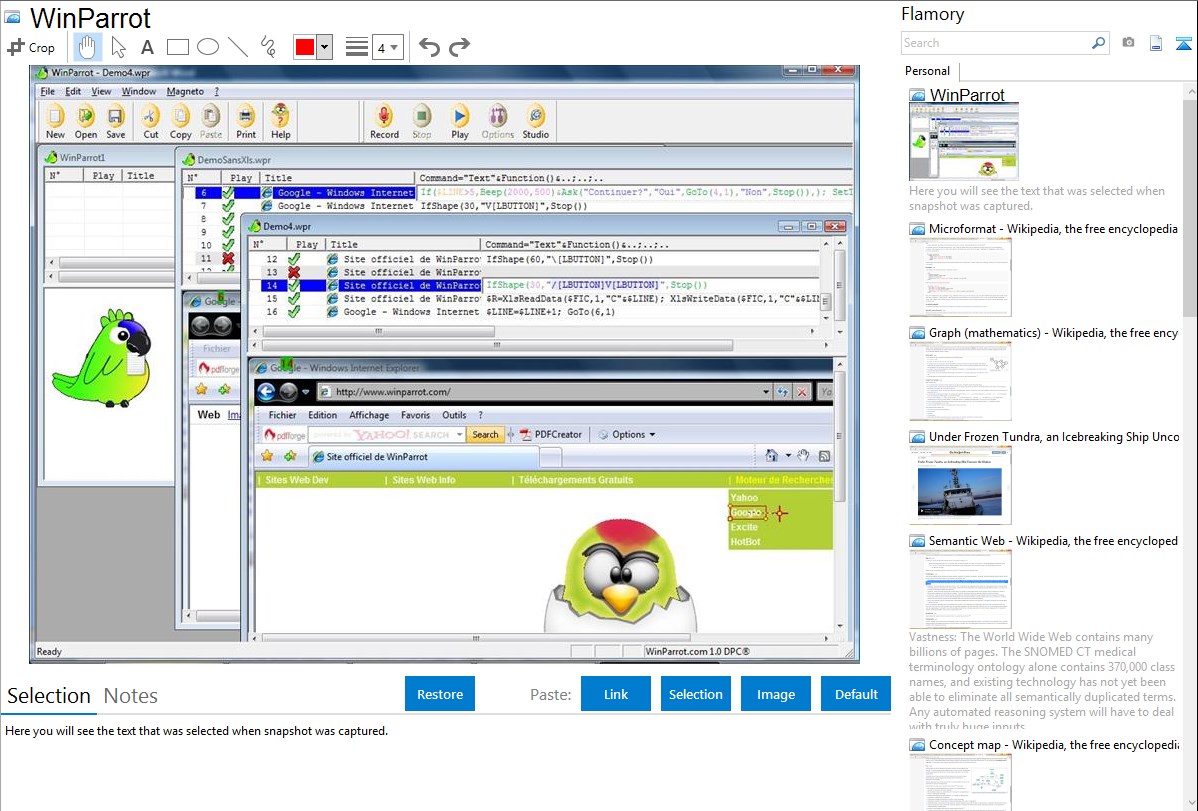Click the Cut toolbar icon
Screen dimensions: 1198x811
[x=151, y=122]
